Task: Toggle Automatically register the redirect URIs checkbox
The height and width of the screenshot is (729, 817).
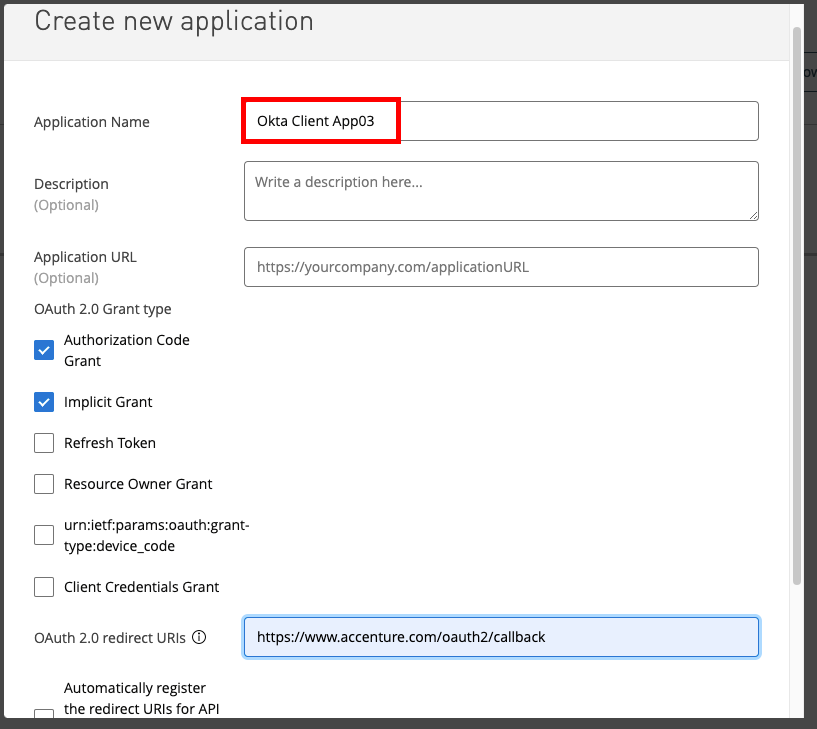Action: click(44, 714)
